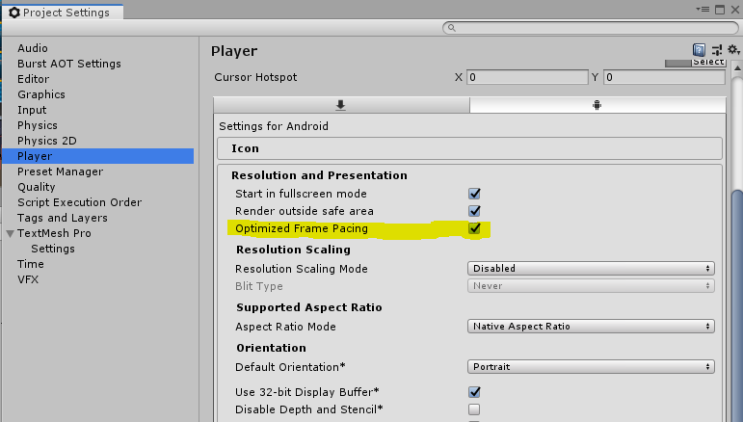This screenshot has height=422, width=743.
Task: Open the Aspect Ratio Mode dropdown
Action: pyautogui.click(x=590, y=326)
